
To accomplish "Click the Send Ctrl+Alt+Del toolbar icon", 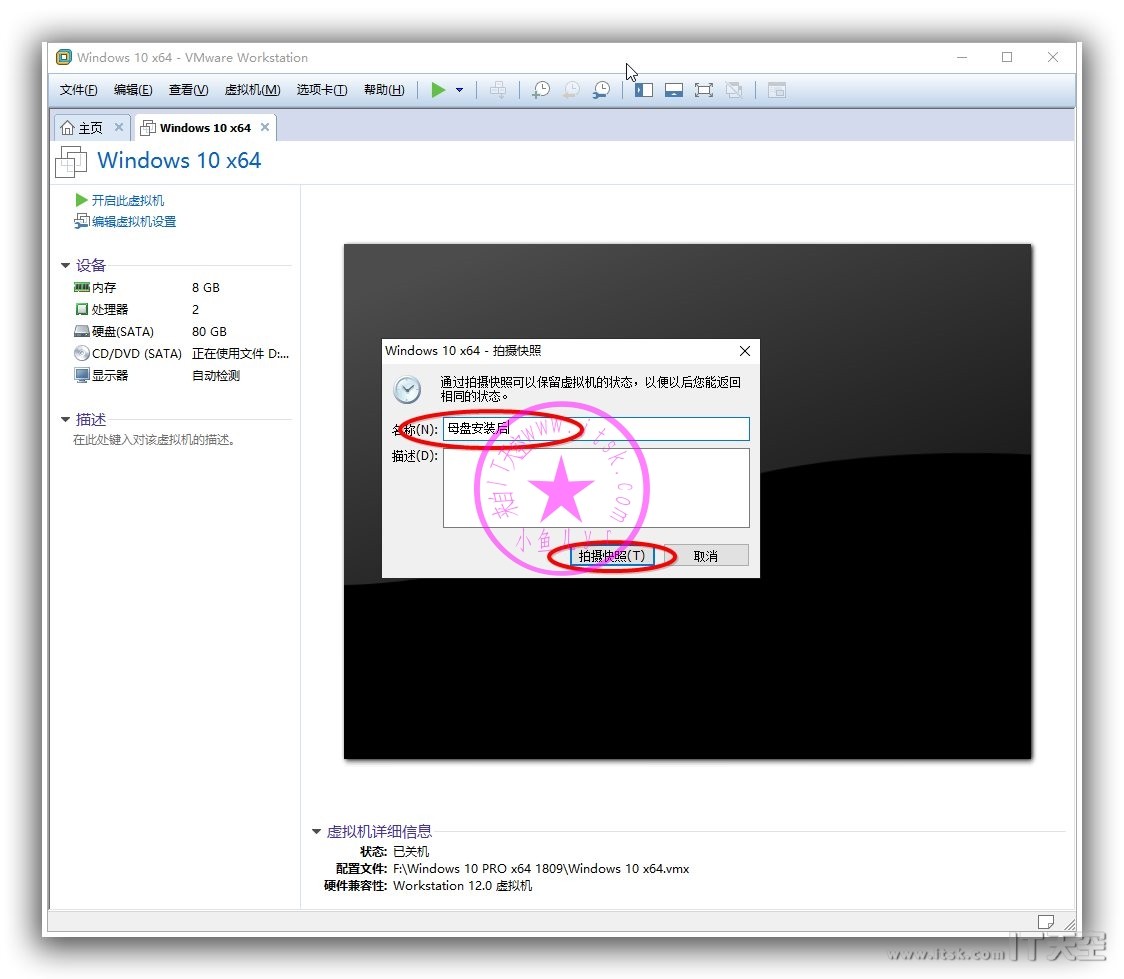I will 497,90.
